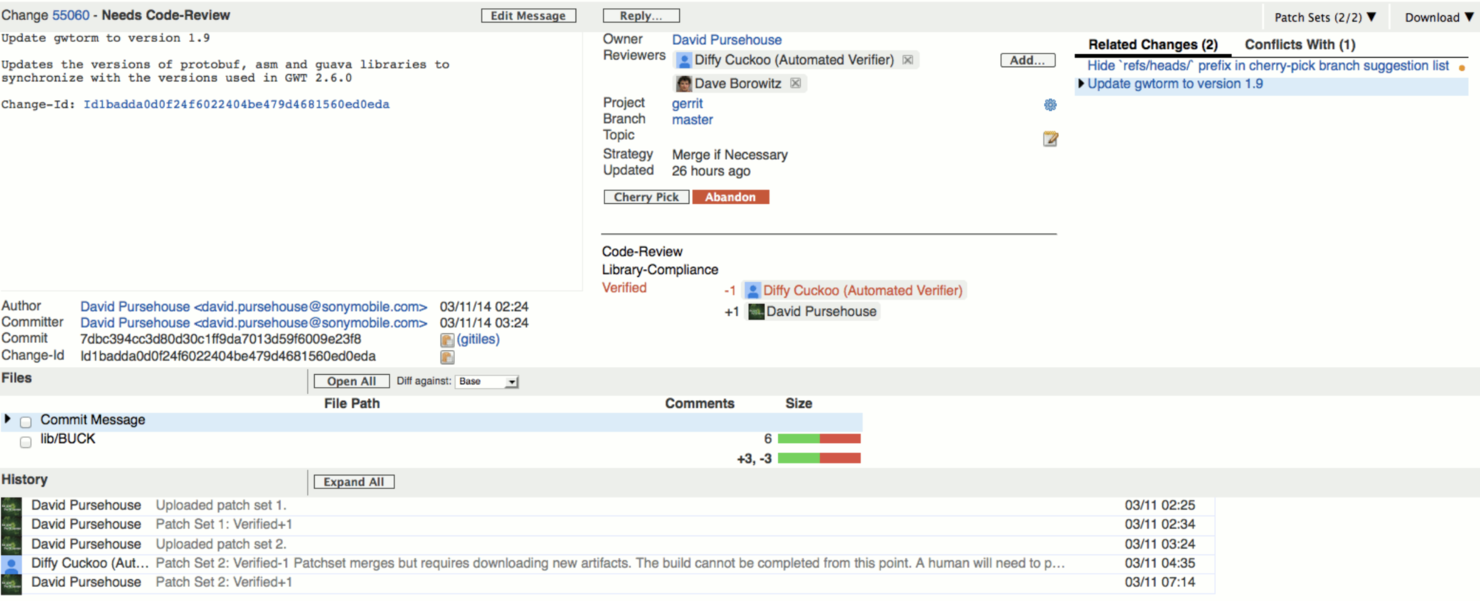The width and height of the screenshot is (1480, 601).
Task: Click the Reply button
Action: point(640,15)
